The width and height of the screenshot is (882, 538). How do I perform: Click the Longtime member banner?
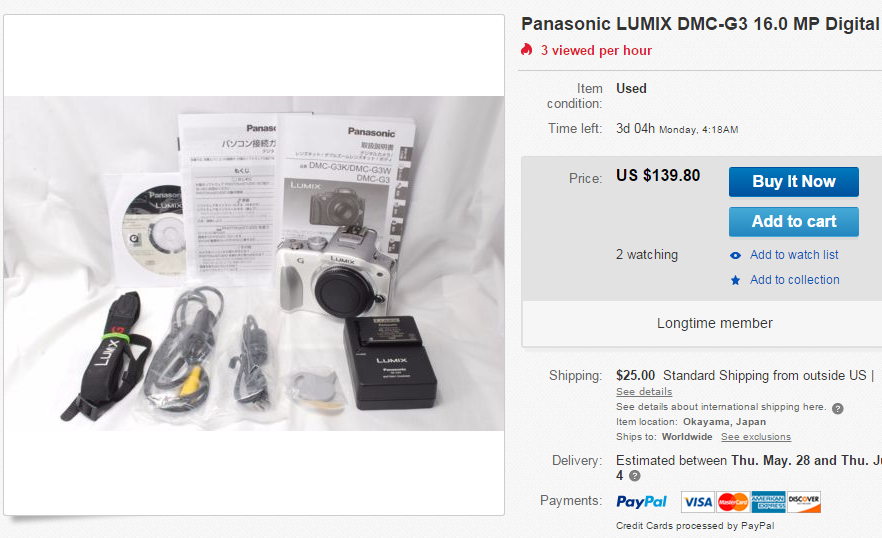coord(714,323)
